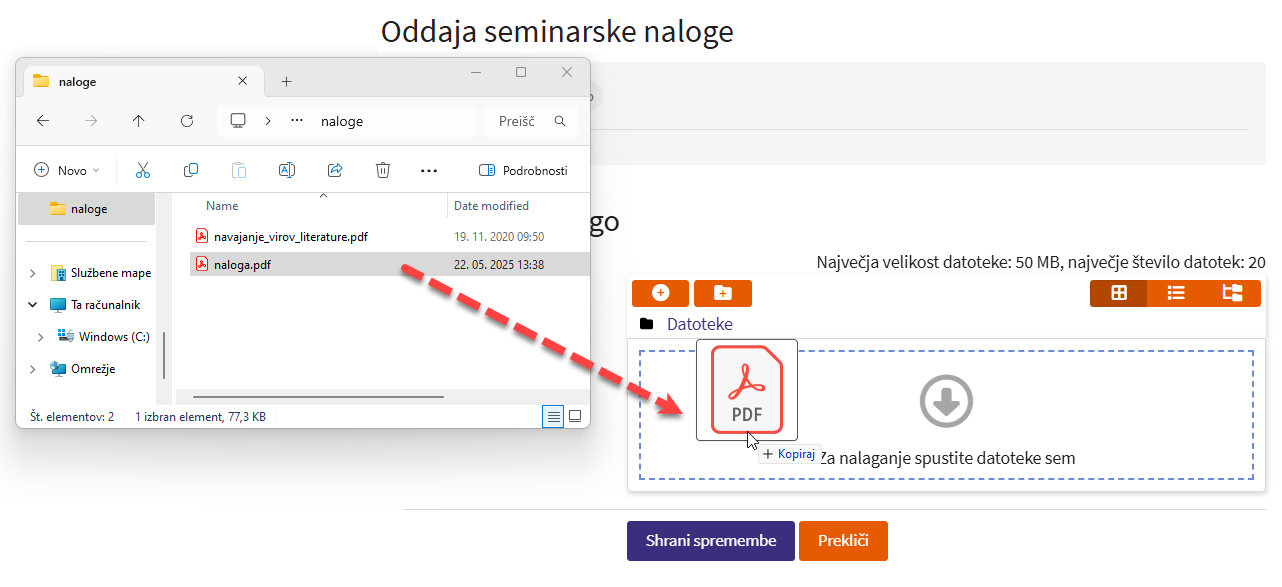Image resolution: width=1282 pixels, height=587 pixels.
Task: Select the navajanje_virov_literature.pdf file
Action: click(x=290, y=237)
